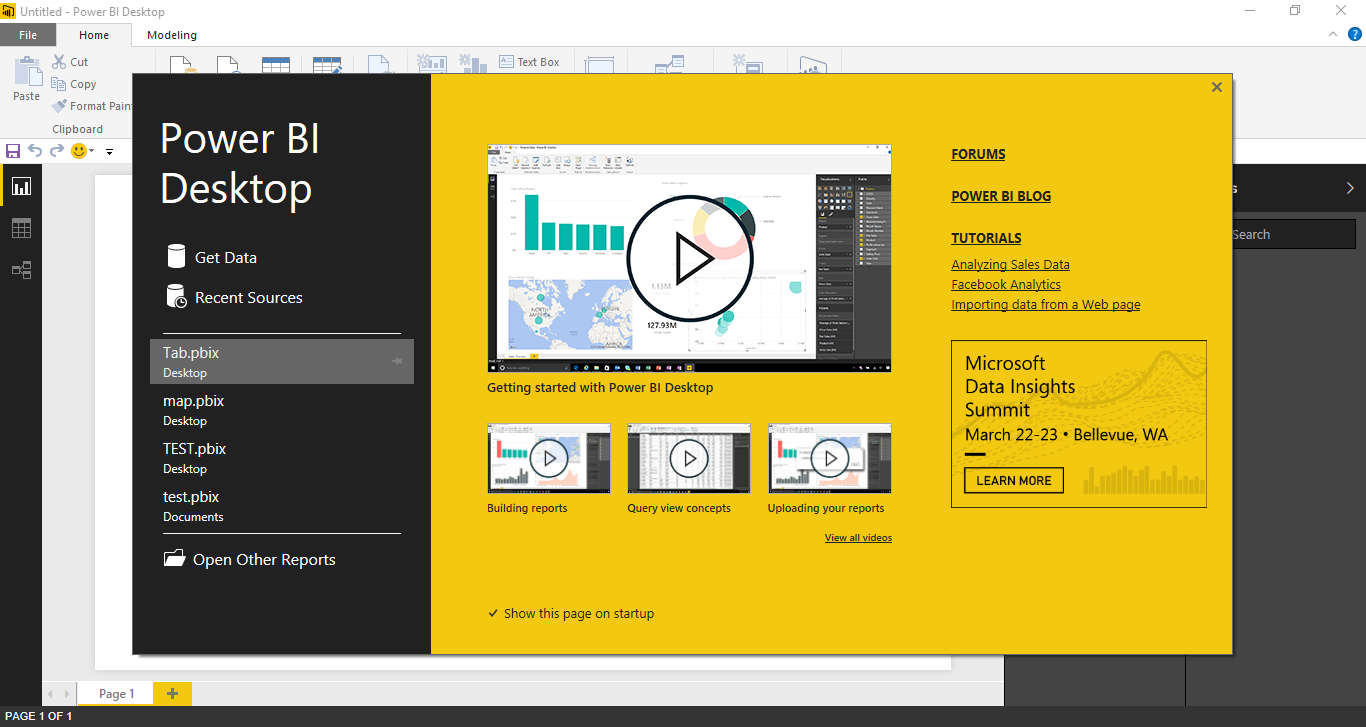Click the Undo arrow icon

pos(35,151)
